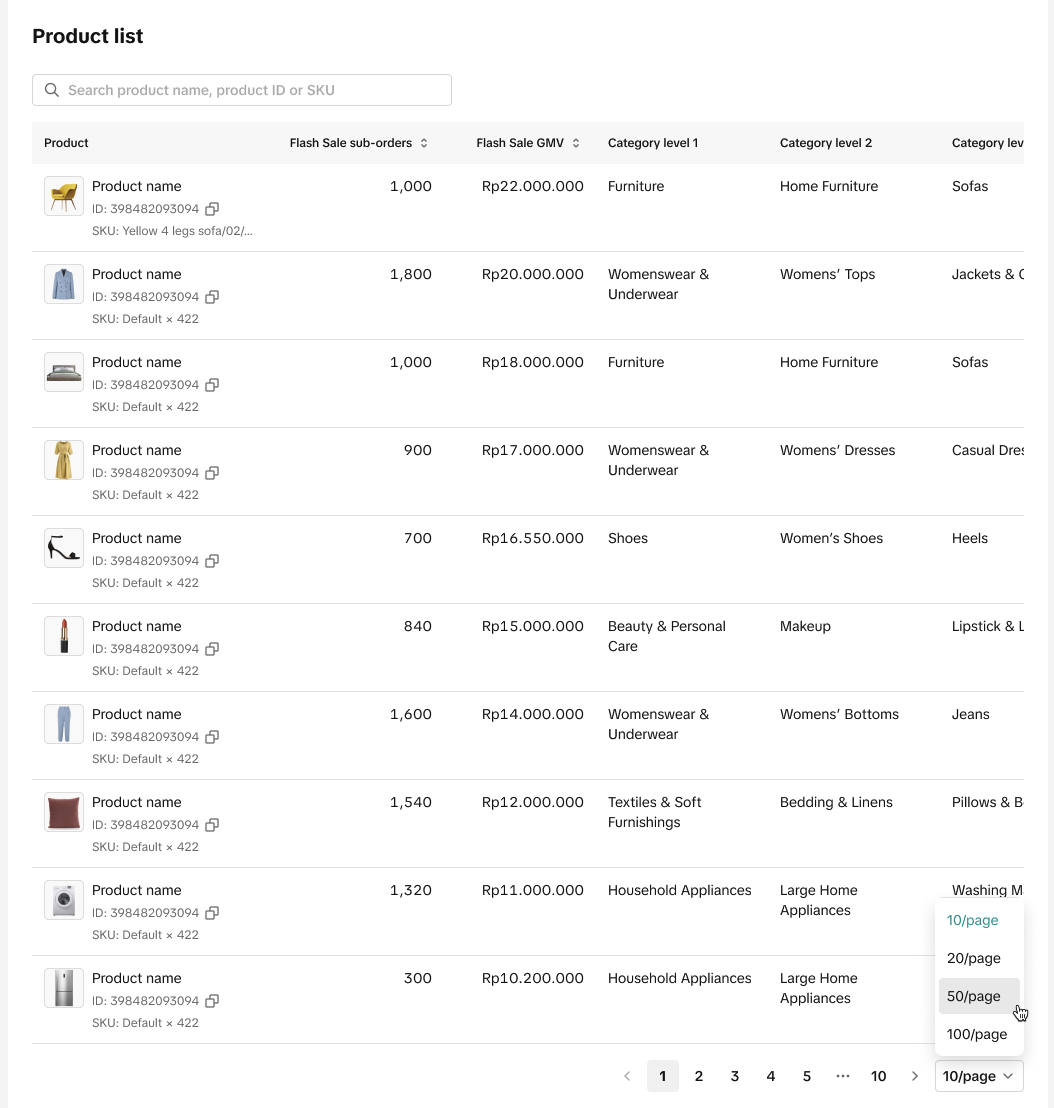Open the refrigerator product thumbnail
This screenshot has height=1108, width=1054.
pyautogui.click(x=64, y=988)
